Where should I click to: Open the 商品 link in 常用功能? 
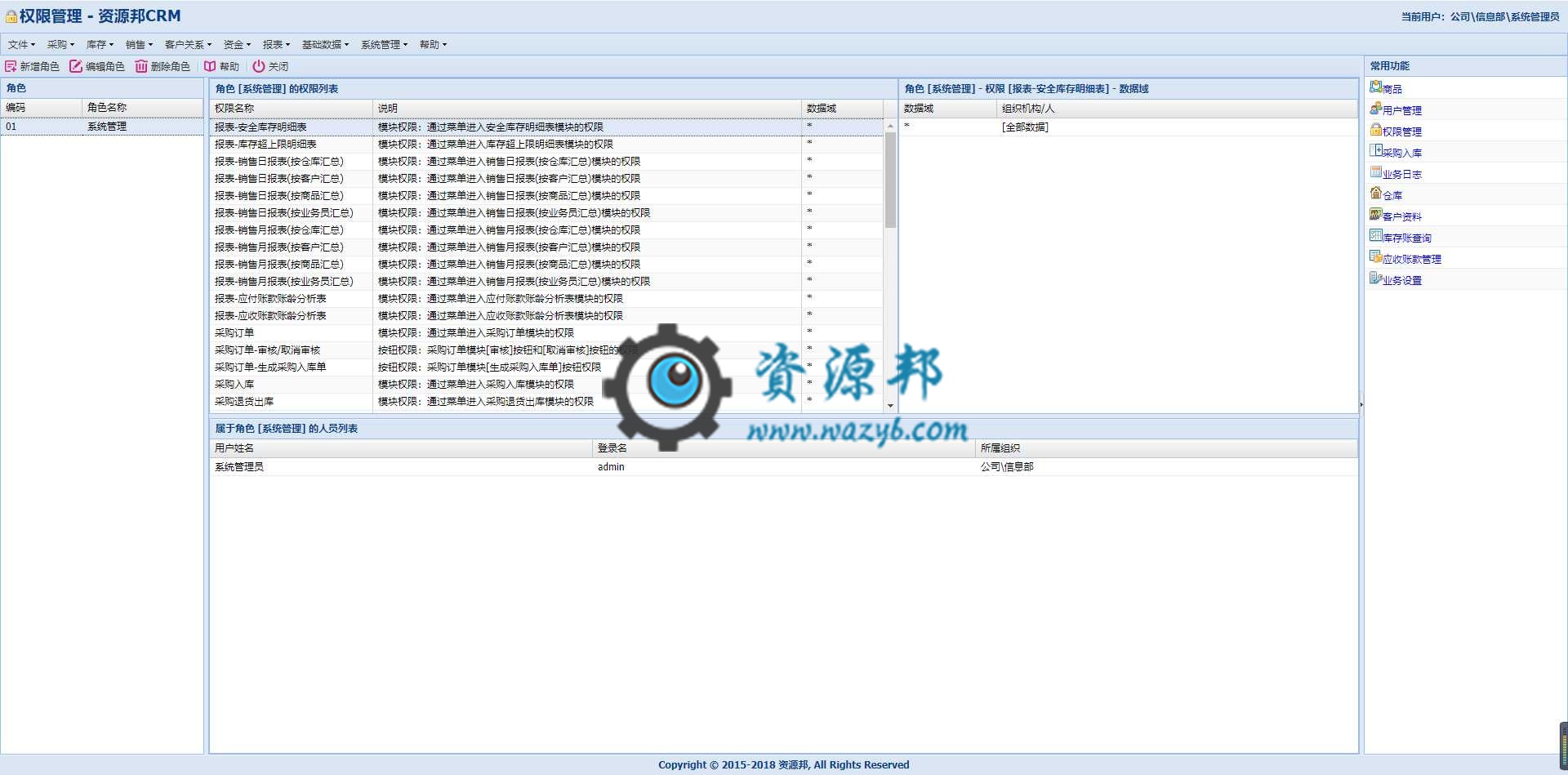coord(1392,89)
